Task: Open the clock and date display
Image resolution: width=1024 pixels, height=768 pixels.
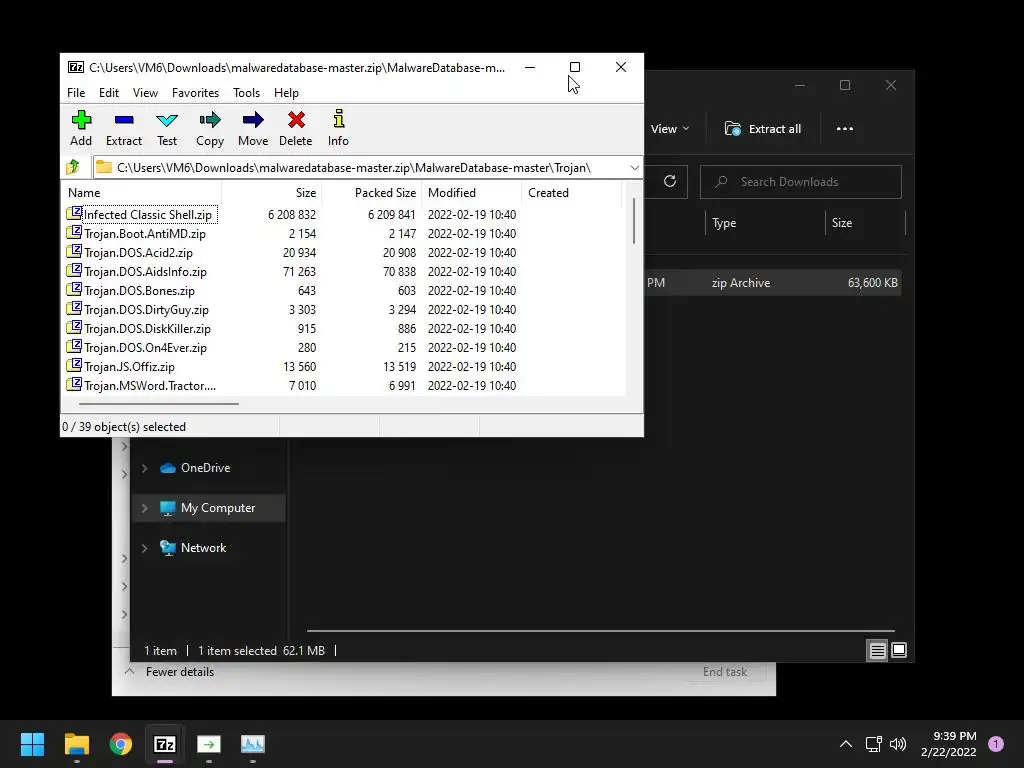Action: coord(949,744)
